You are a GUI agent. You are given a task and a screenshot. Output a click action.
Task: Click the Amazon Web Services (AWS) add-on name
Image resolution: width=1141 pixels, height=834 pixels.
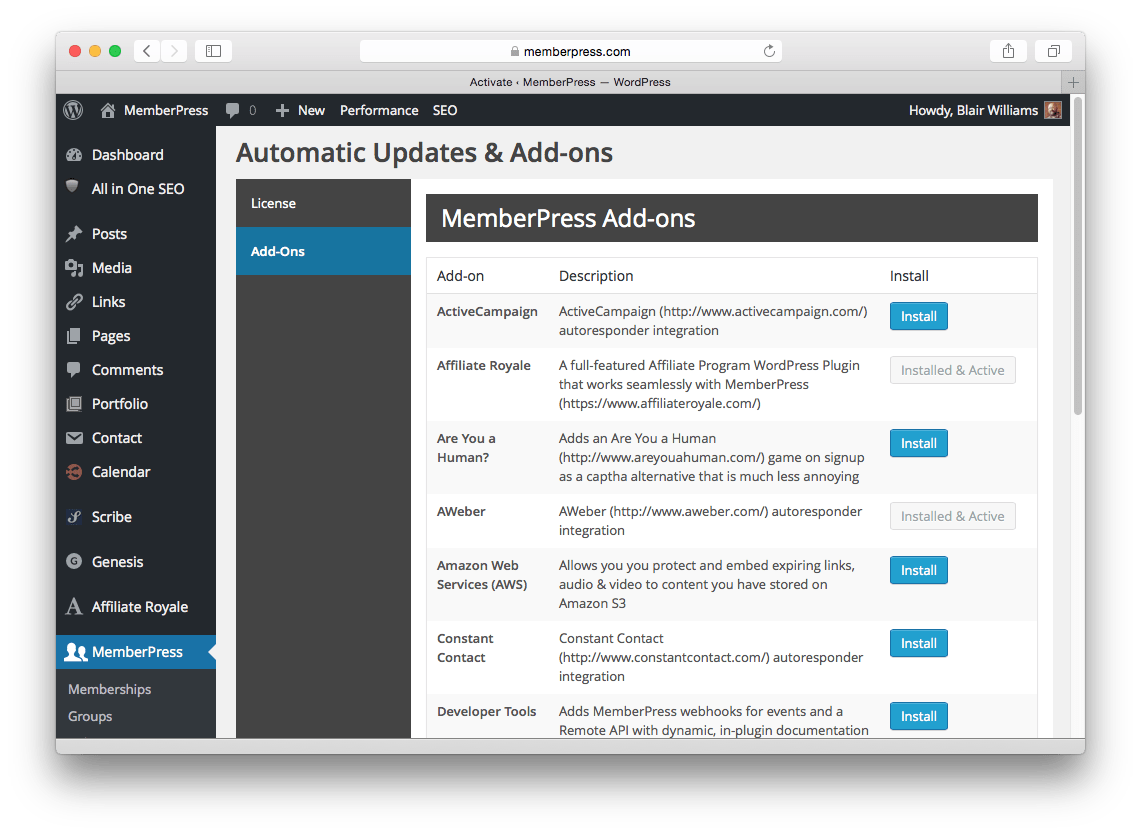click(482, 575)
